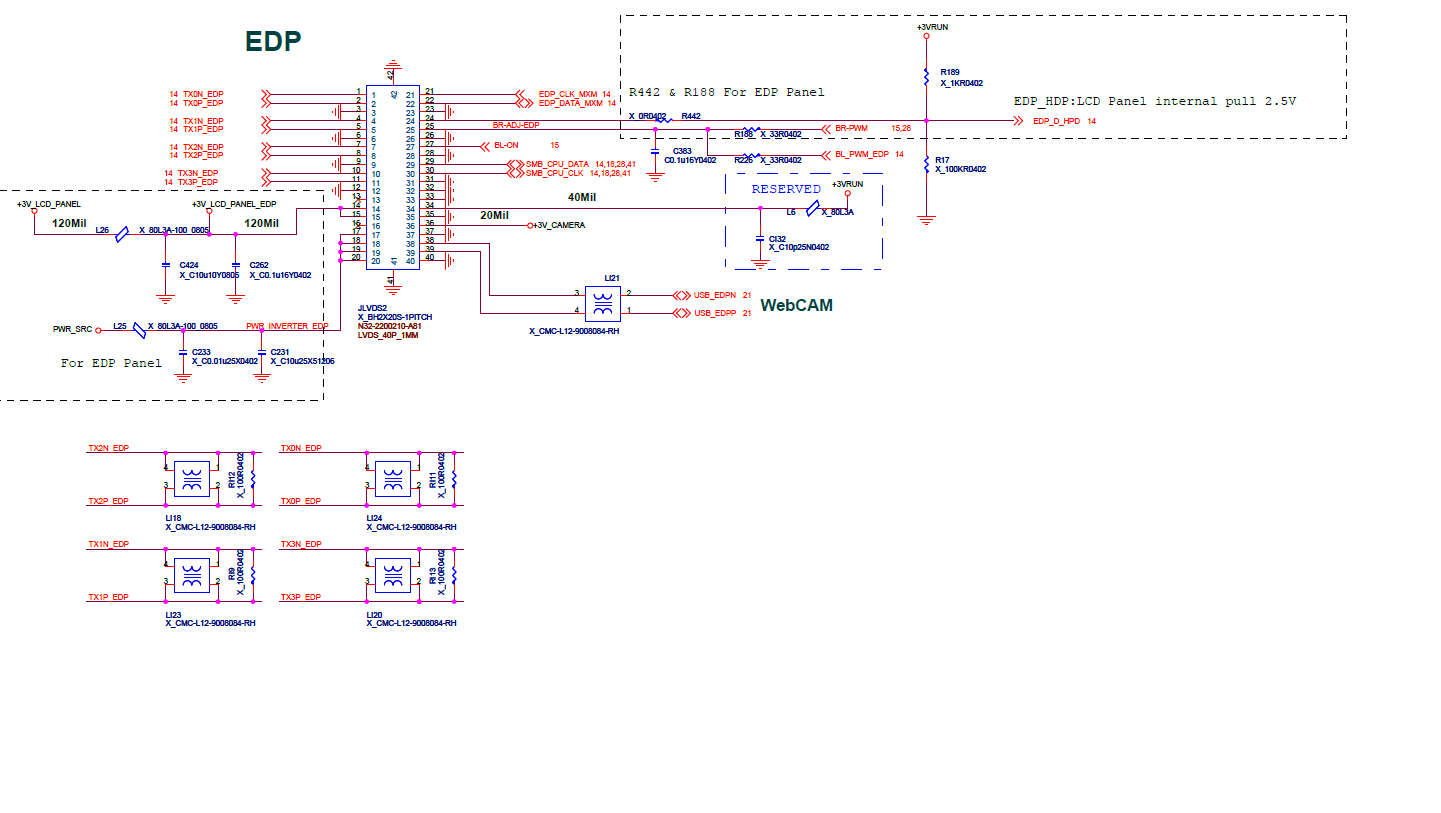Select the LI21 common mode choke symbol
This screenshot has width=1441, height=813.
[x=602, y=304]
